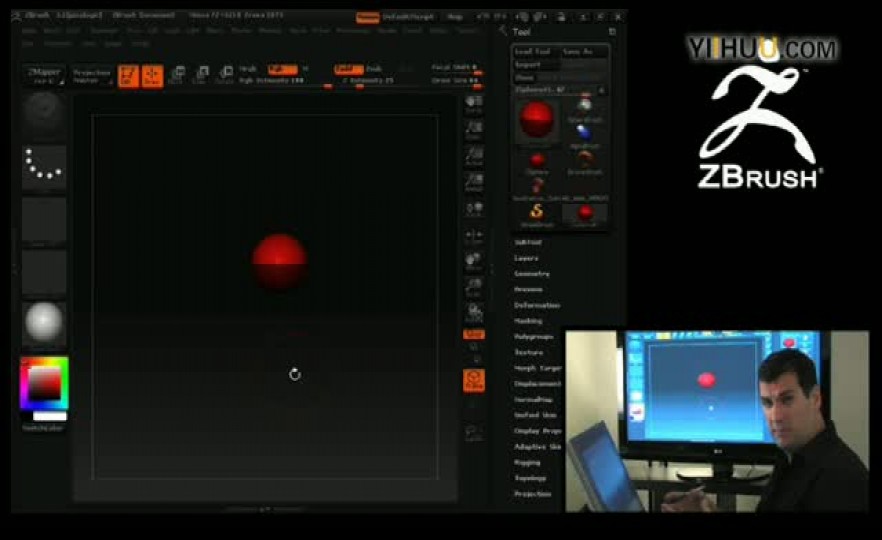Click the right-shelf Move icon
The image size is (882, 540).
(x=474, y=262)
